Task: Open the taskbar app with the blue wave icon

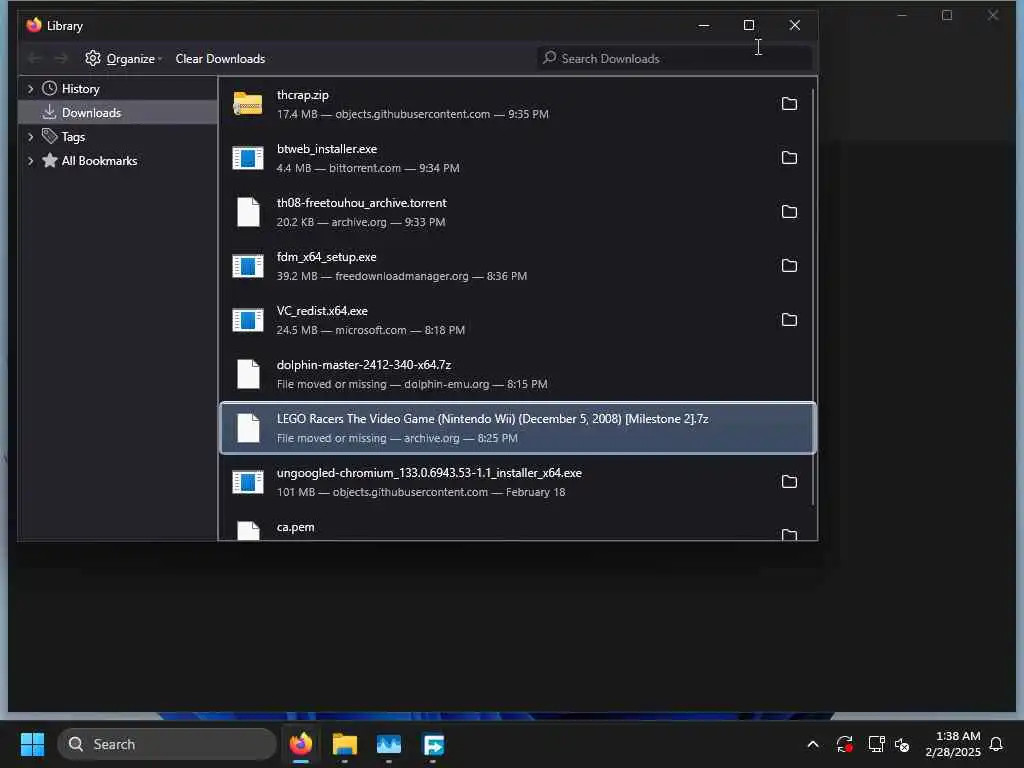Action: click(389, 744)
